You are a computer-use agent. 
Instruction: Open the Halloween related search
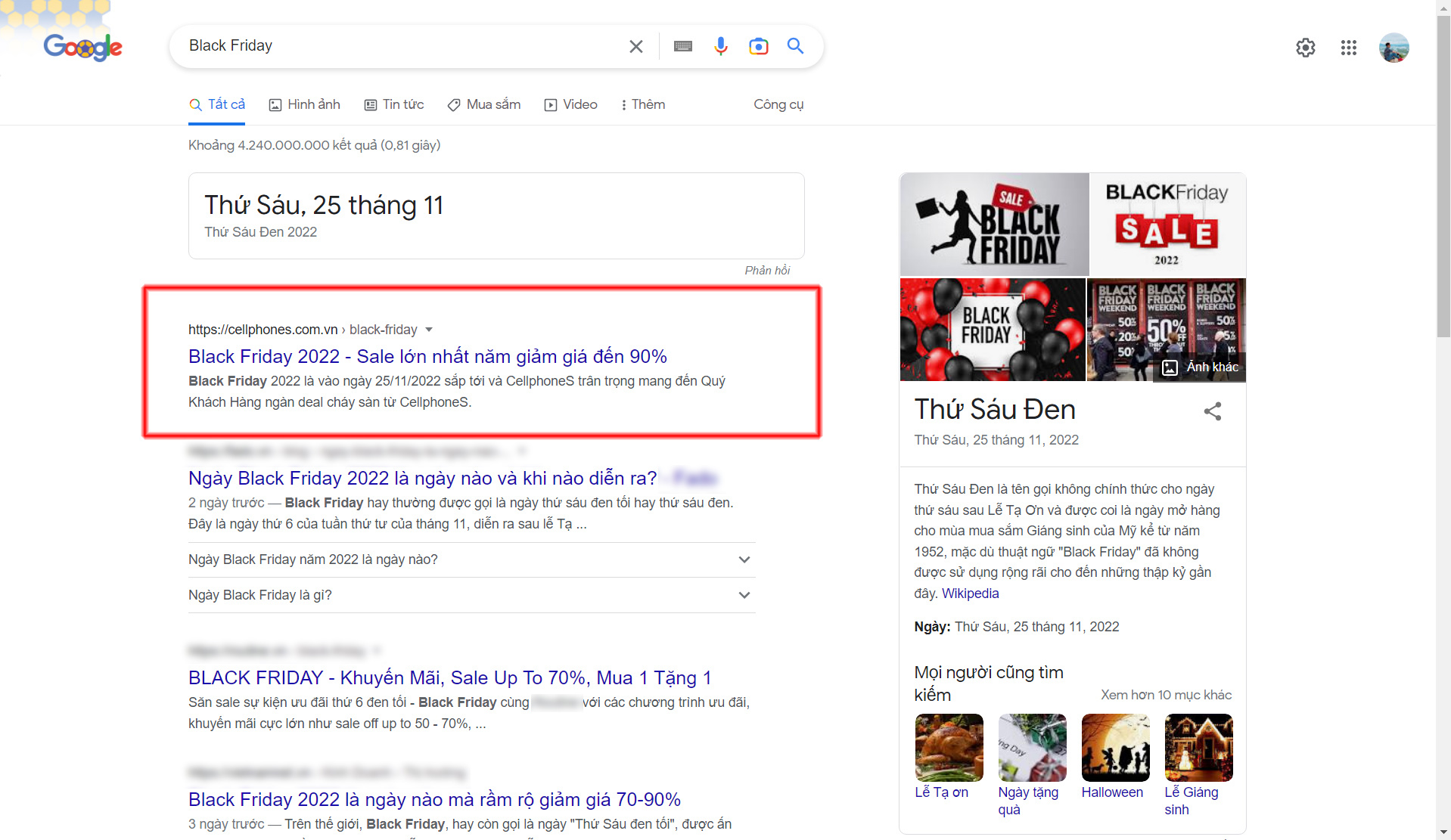(1115, 756)
